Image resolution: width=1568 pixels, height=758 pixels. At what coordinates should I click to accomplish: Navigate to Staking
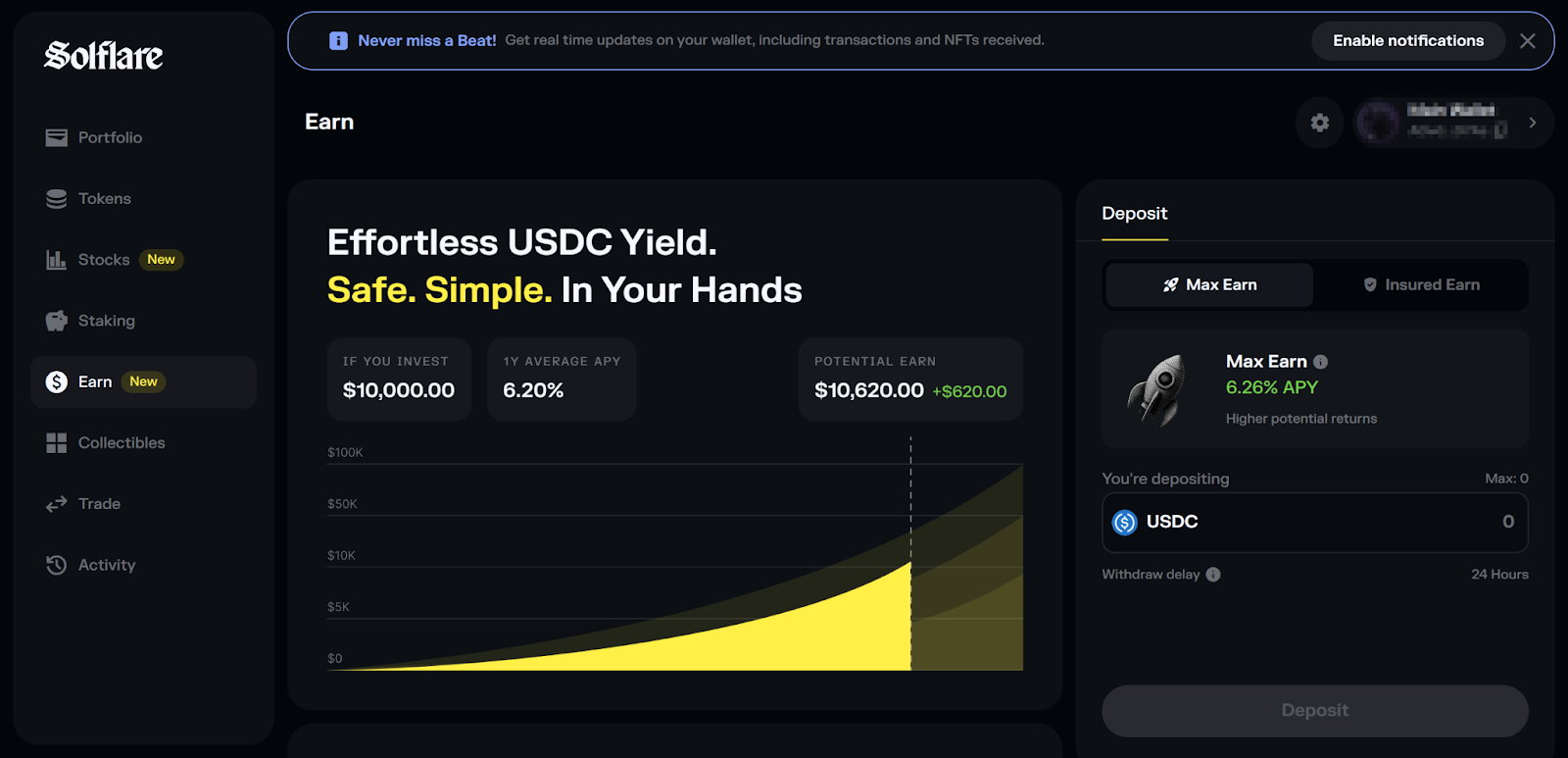point(105,320)
